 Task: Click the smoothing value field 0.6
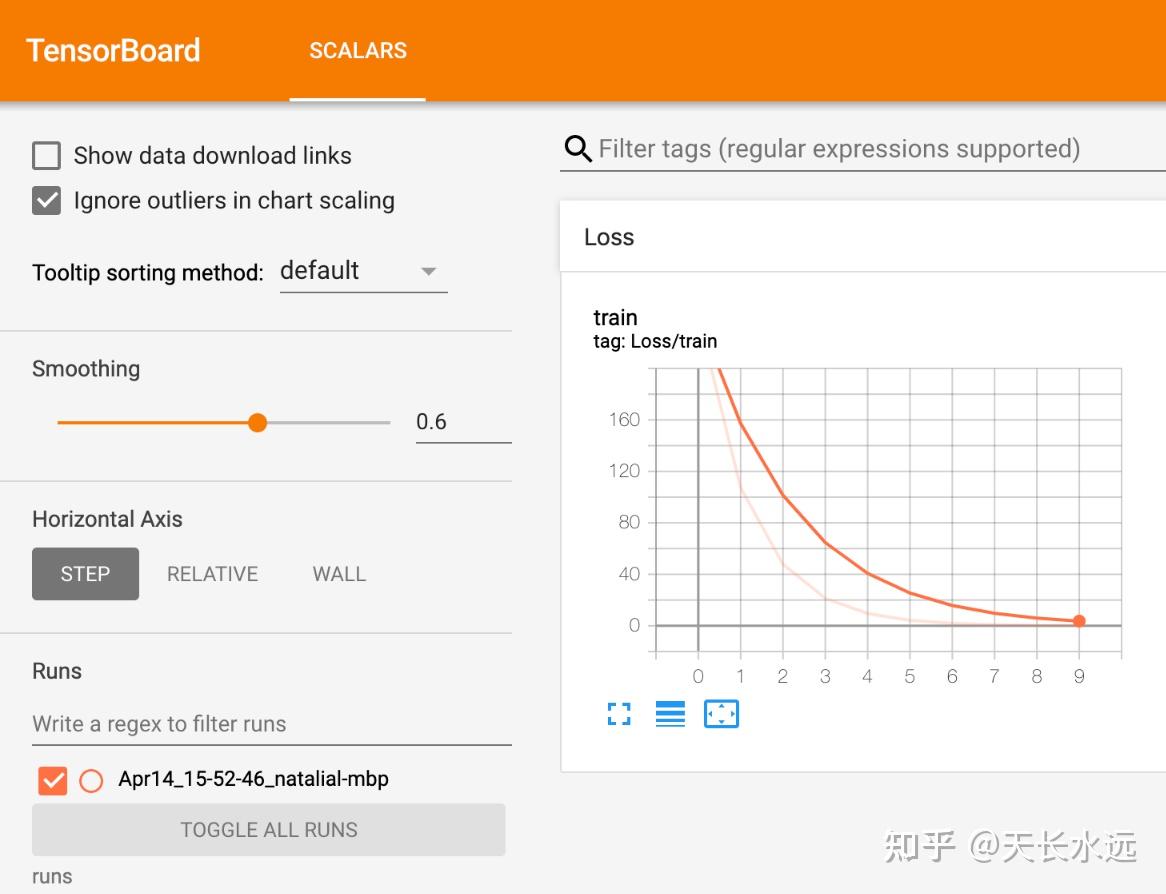point(462,422)
